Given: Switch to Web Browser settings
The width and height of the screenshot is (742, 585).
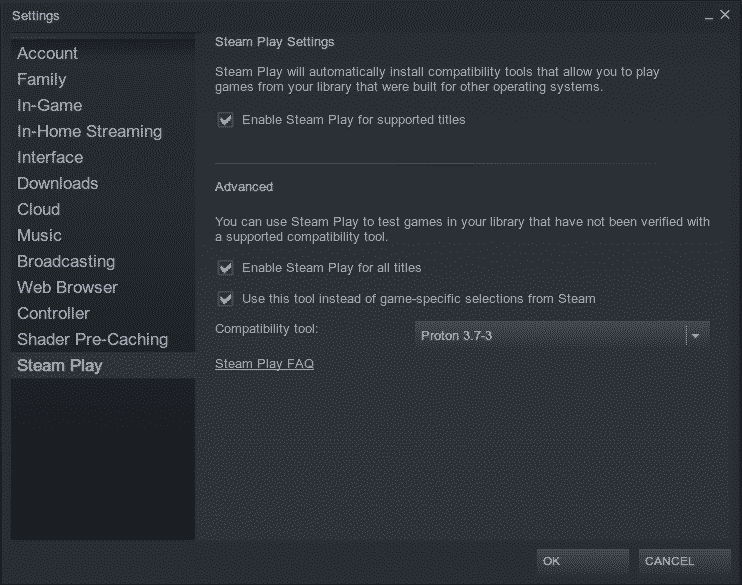Looking at the screenshot, I should click(67, 287).
